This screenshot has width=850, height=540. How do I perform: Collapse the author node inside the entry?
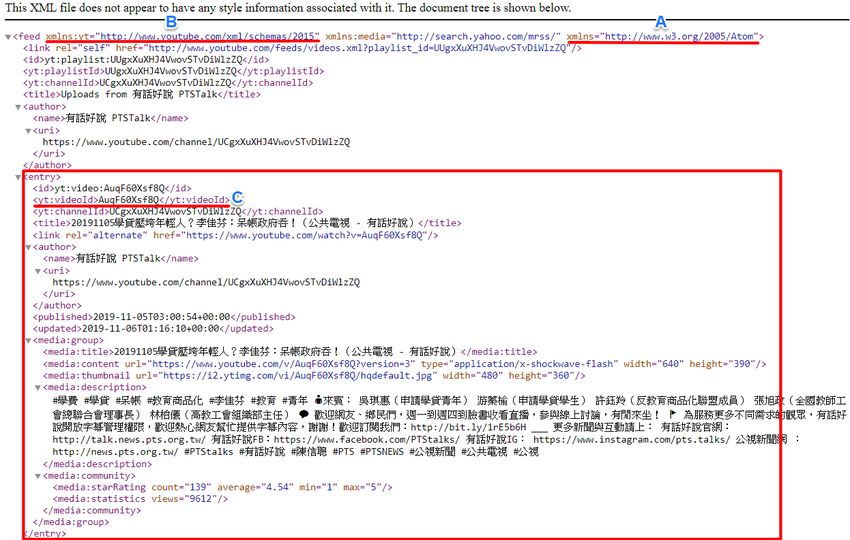[28, 247]
